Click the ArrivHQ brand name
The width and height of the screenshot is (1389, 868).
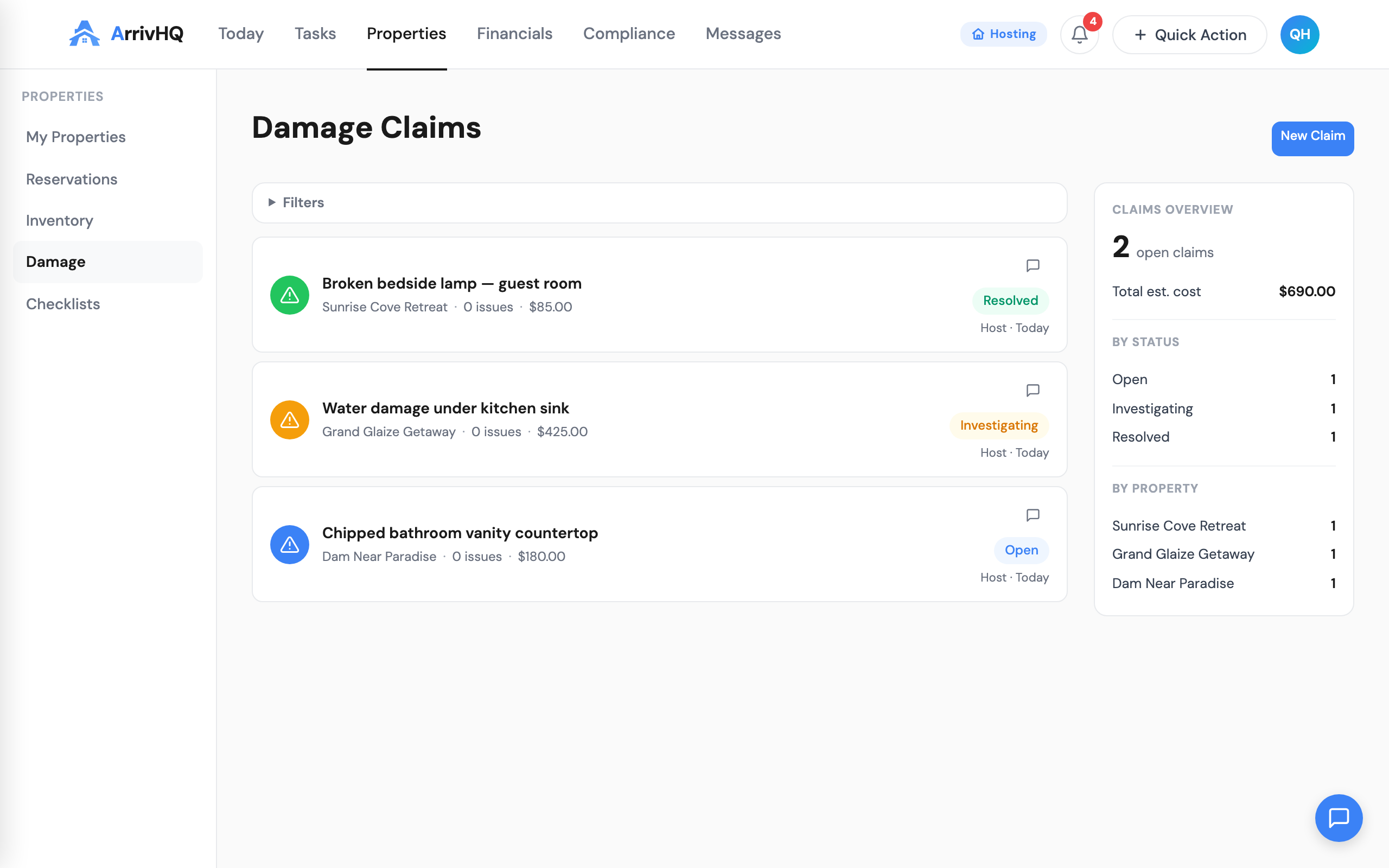click(x=147, y=34)
